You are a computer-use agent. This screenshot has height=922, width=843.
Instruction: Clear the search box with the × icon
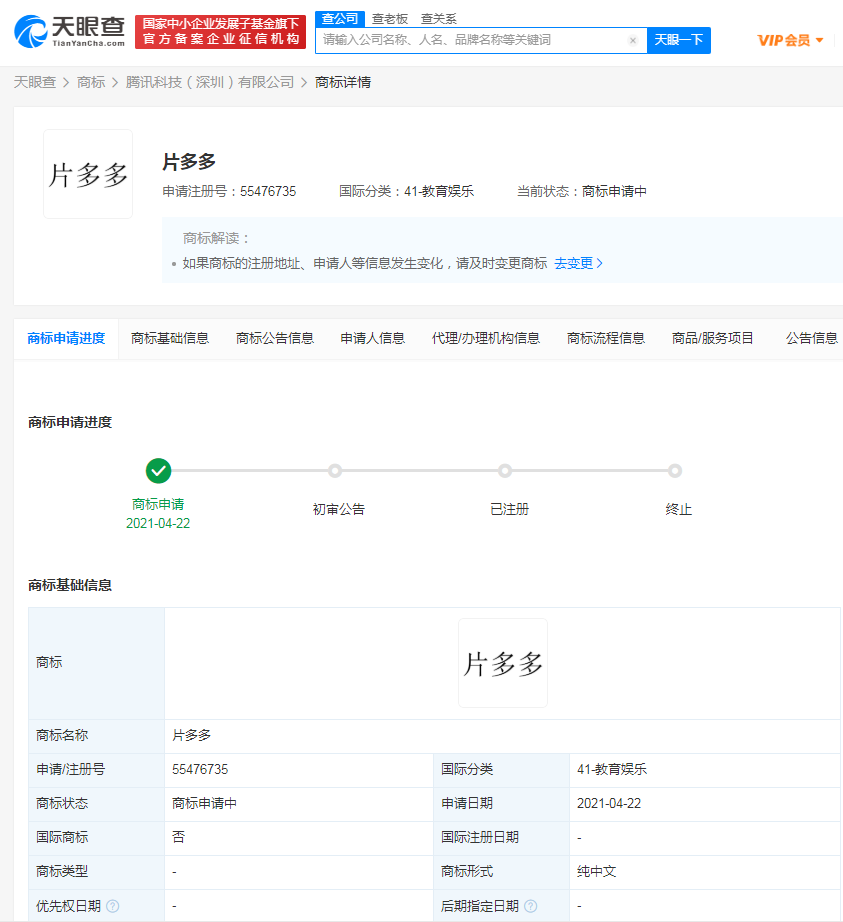pos(632,40)
